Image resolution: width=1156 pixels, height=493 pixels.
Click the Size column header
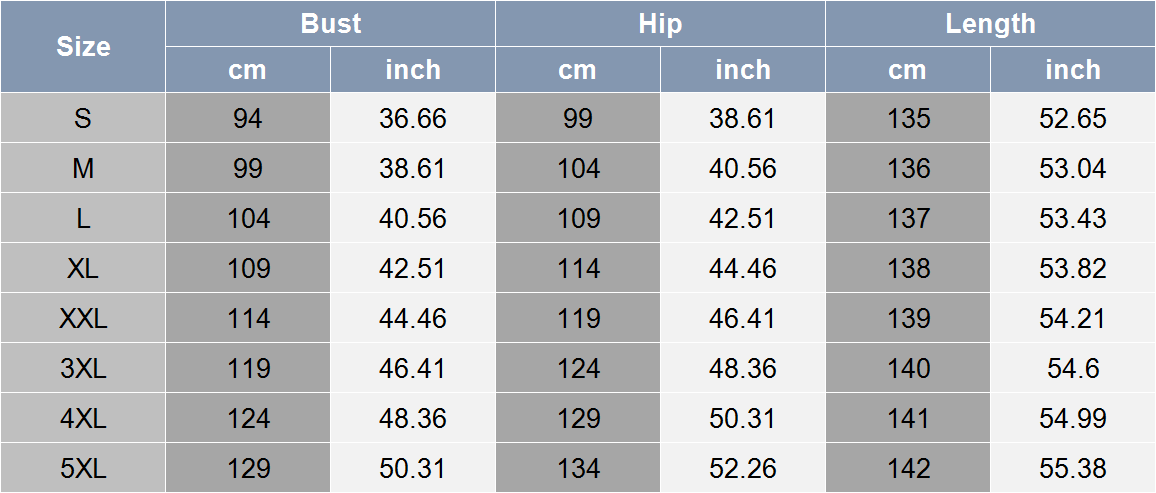click(83, 46)
